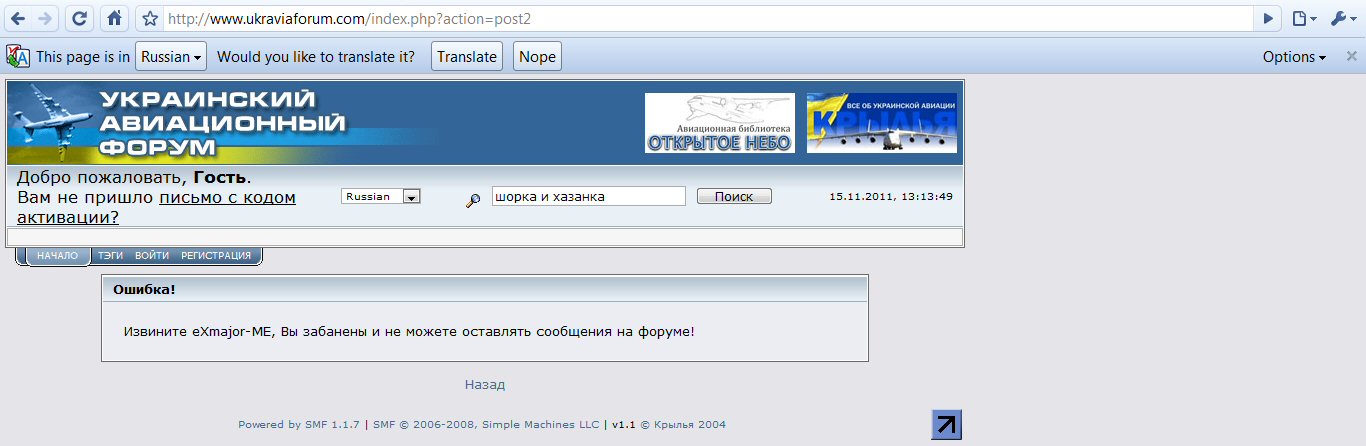Click the Поиск search button

(734, 196)
